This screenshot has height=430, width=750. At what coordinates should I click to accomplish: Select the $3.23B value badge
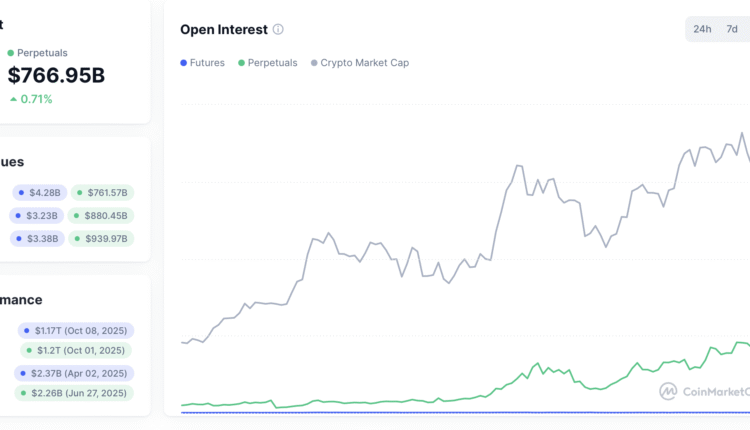coord(37,215)
